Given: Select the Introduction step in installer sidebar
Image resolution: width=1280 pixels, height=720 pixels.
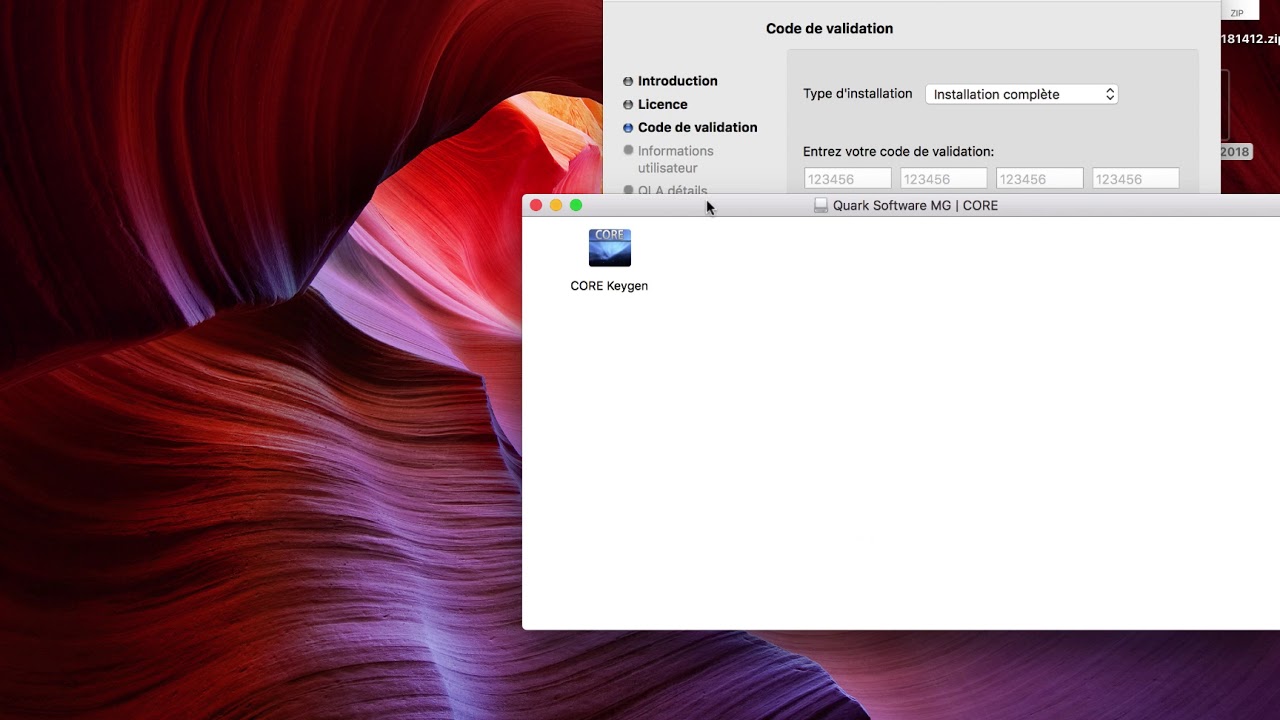Looking at the screenshot, I should [x=677, y=81].
